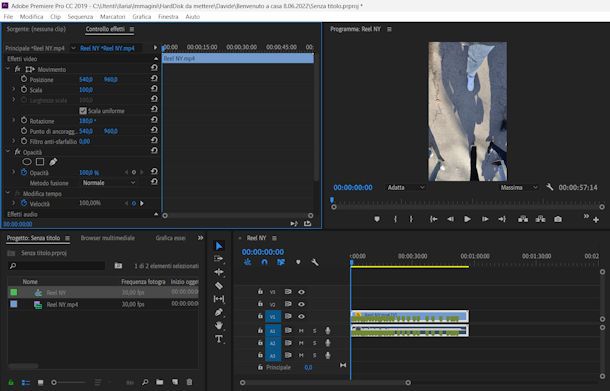The width and height of the screenshot is (610, 391).
Task: Click Mark In button
Action: (395, 219)
